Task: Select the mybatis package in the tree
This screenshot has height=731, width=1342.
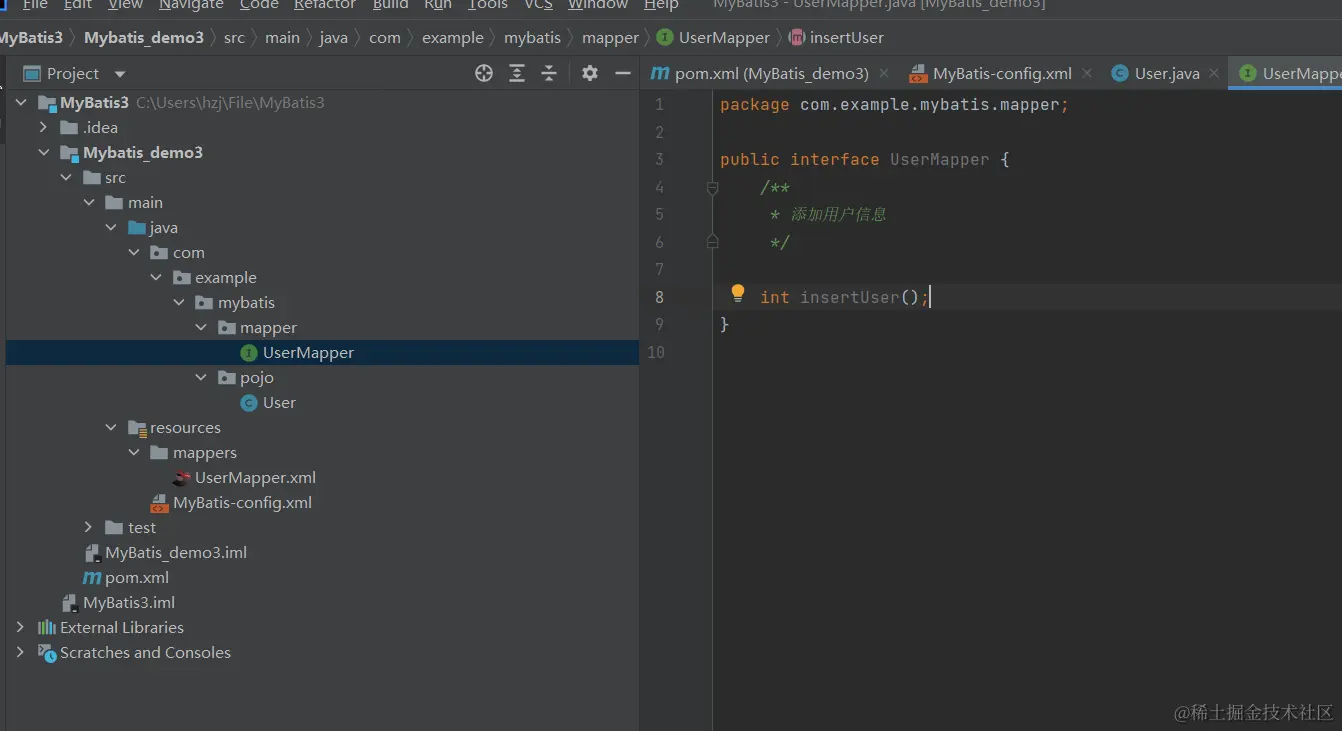Action: point(246,302)
